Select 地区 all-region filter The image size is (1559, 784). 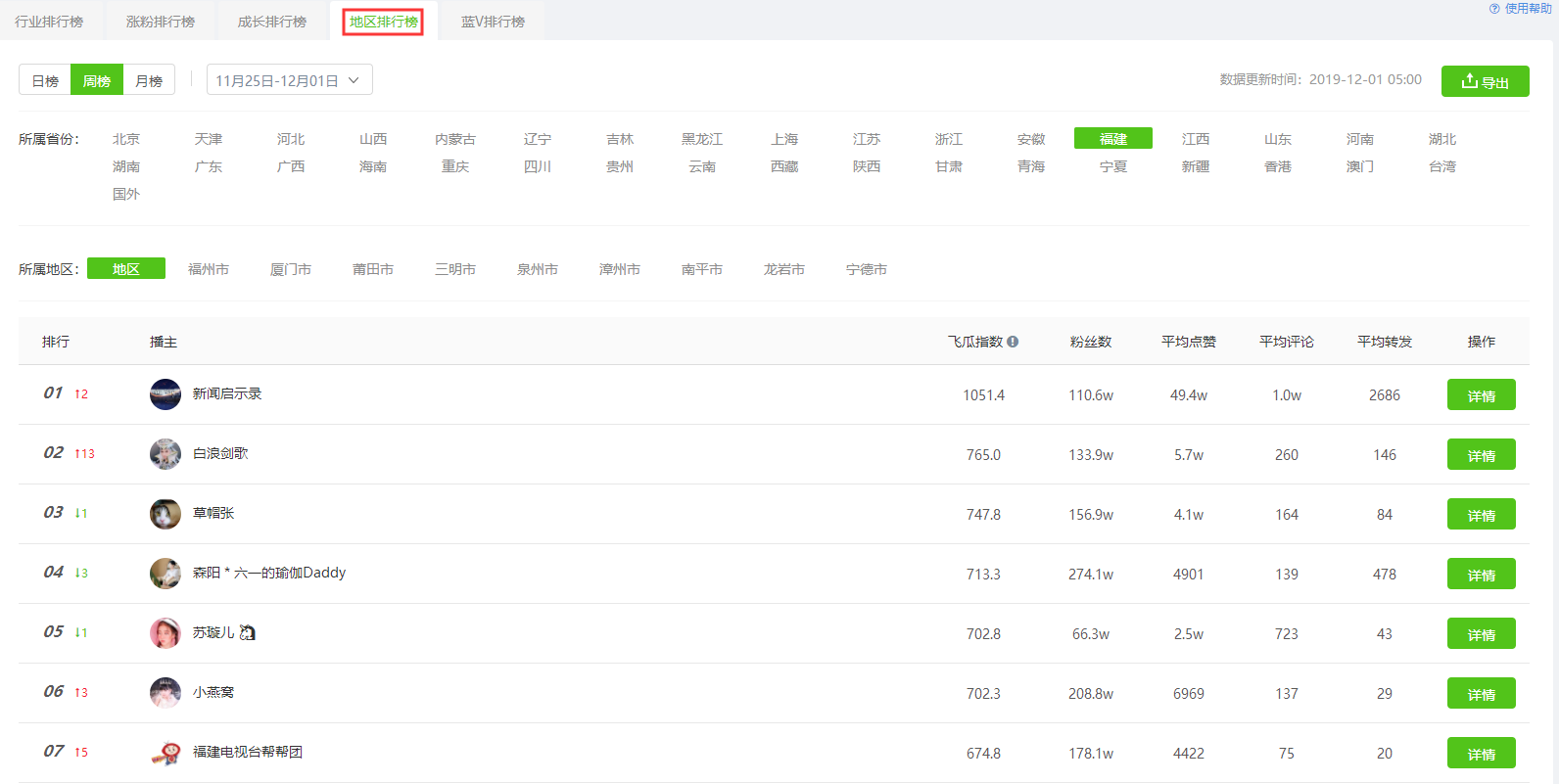pos(126,269)
